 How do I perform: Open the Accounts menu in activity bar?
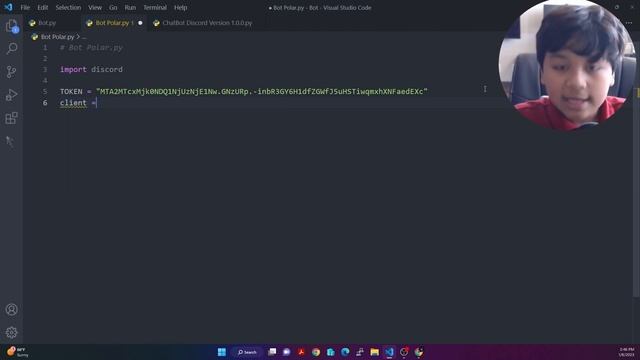click(11, 309)
